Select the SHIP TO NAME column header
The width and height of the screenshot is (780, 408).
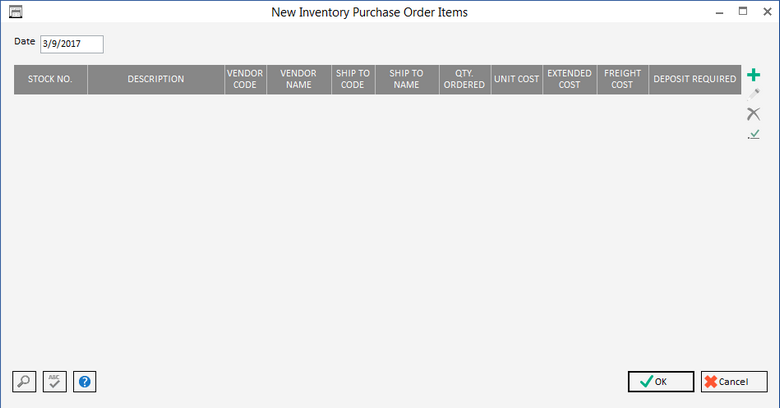[x=407, y=79]
